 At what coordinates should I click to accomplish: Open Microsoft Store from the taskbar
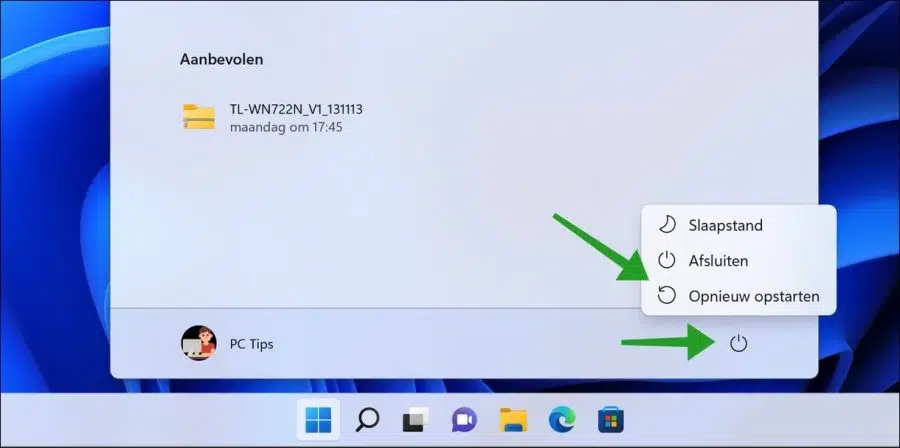(x=611, y=420)
